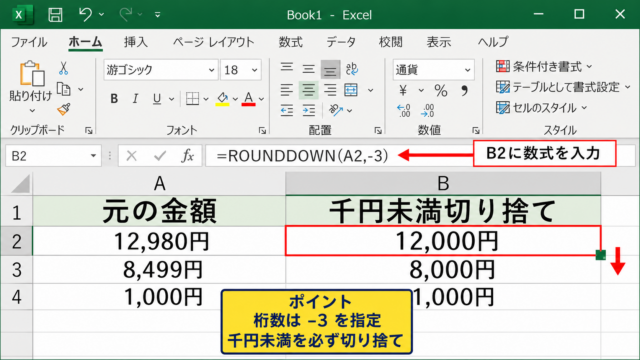
Task: Apply cell borders icon
Action: [192, 98]
